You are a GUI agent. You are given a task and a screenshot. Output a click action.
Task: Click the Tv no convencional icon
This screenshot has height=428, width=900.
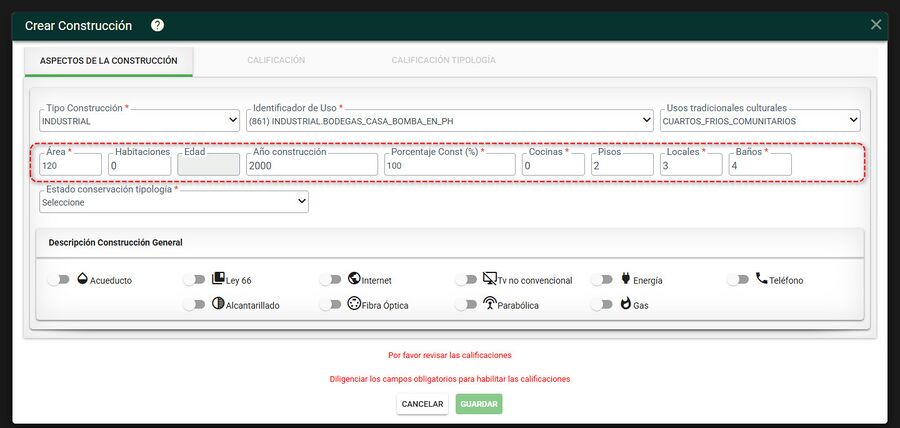[490, 279]
